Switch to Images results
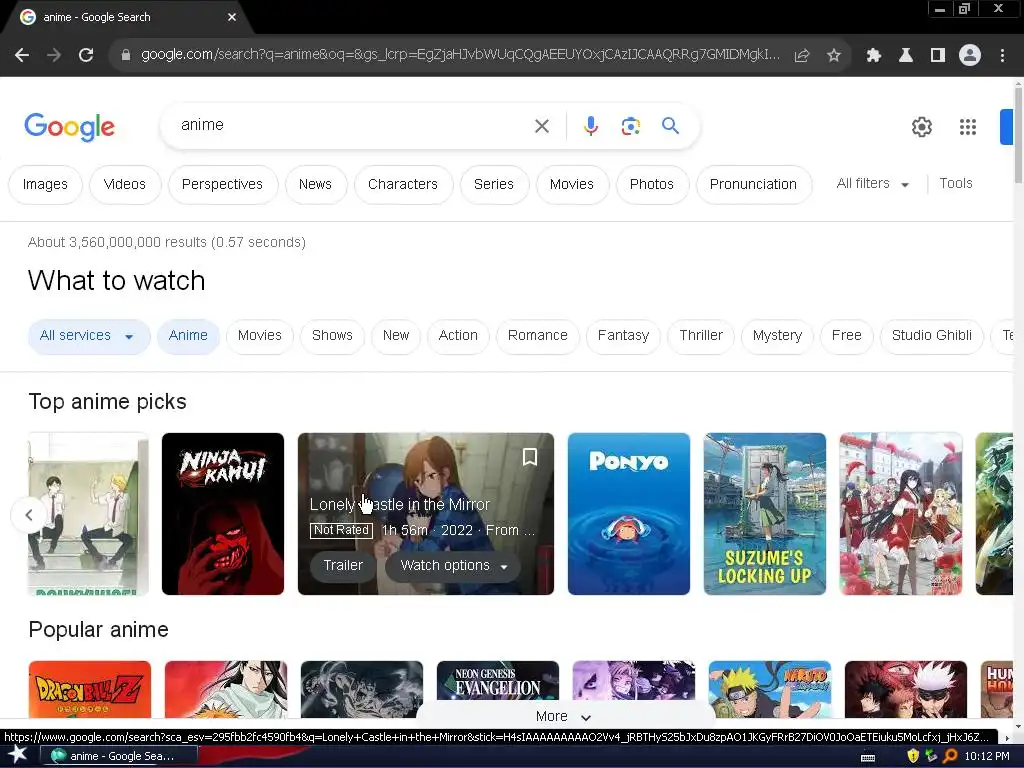This screenshot has height=768, width=1024. click(x=45, y=185)
